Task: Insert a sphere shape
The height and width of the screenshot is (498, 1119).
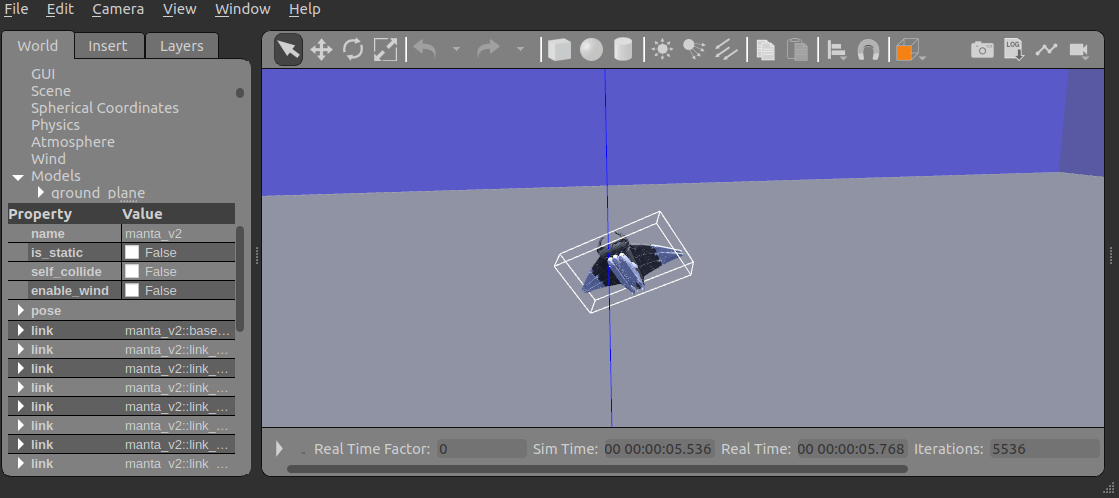Action: [x=591, y=50]
